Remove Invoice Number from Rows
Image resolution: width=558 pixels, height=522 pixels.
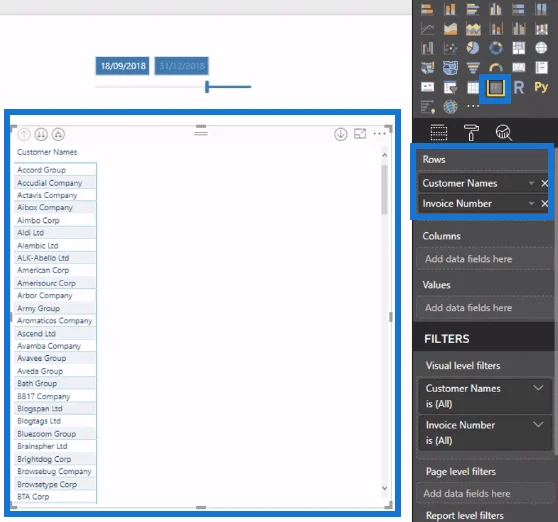(x=544, y=204)
